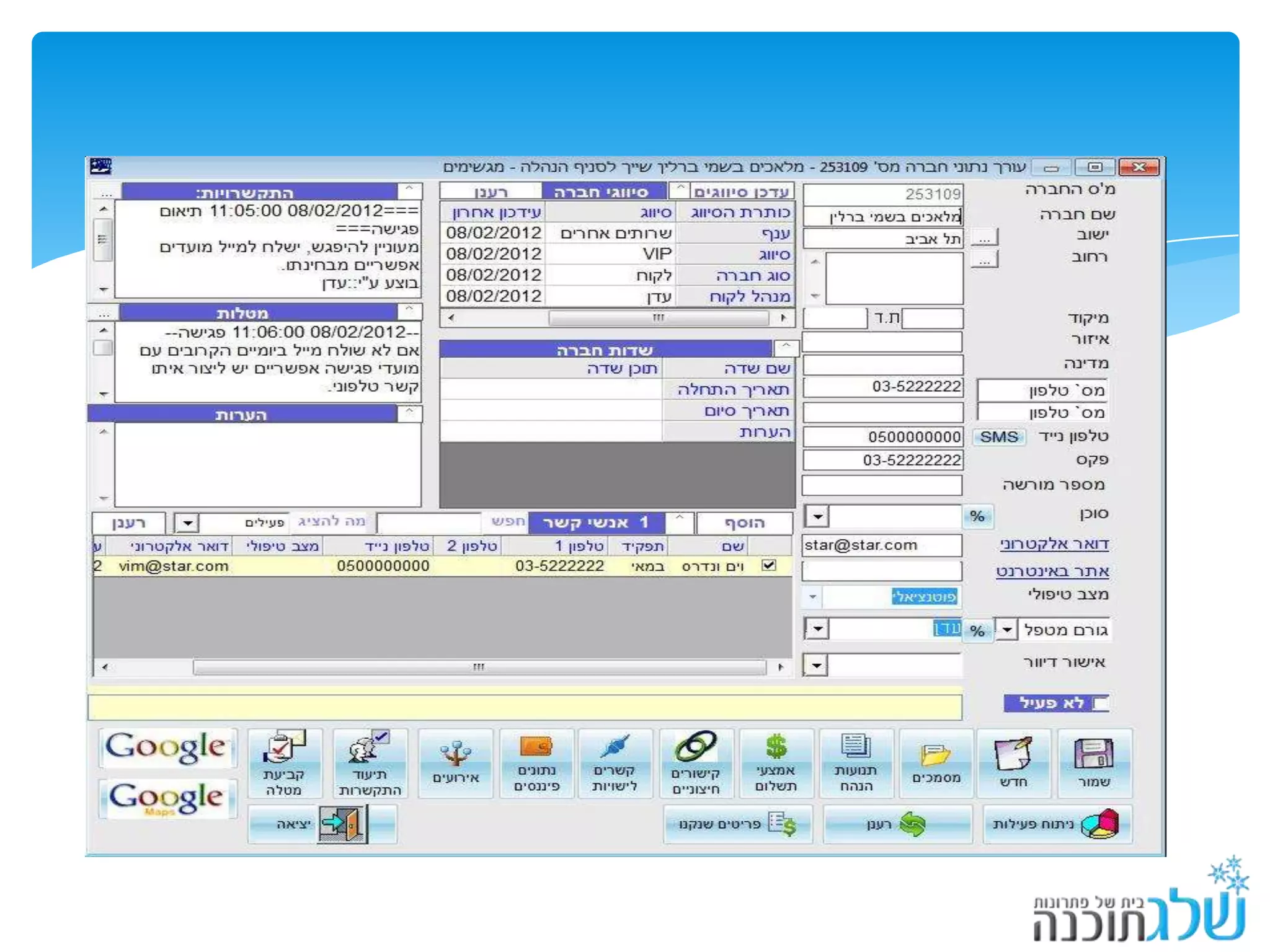1270x952 pixels.
Task: Open the agent (סוכן) dropdown arrow
Action: click(x=817, y=516)
